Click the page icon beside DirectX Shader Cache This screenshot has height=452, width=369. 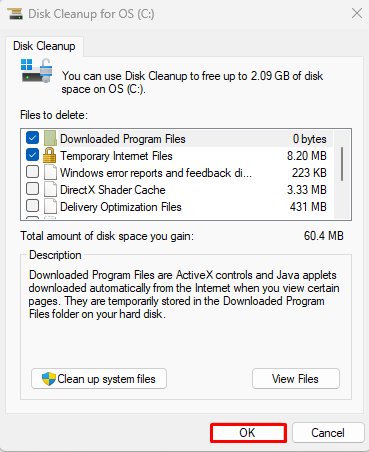coord(50,189)
